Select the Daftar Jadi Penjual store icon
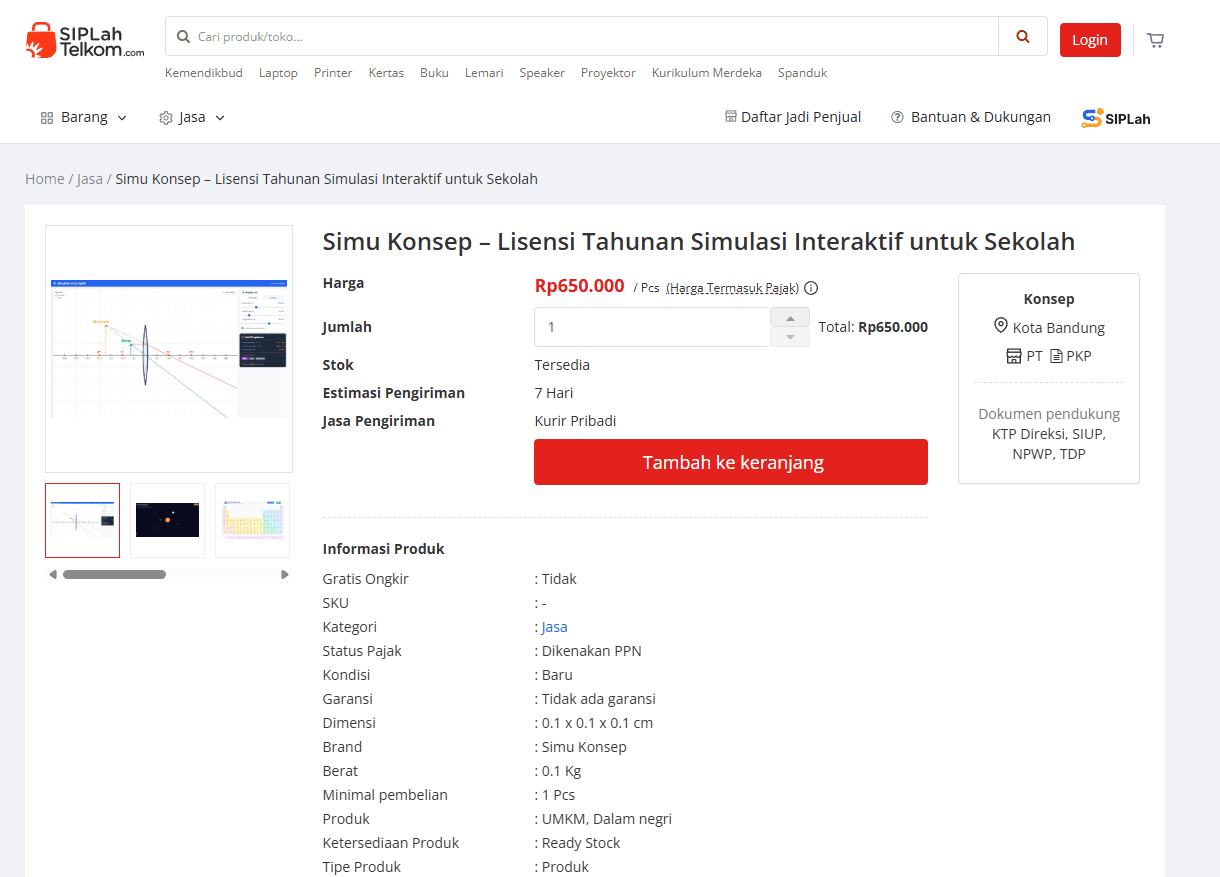 [732, 117]
